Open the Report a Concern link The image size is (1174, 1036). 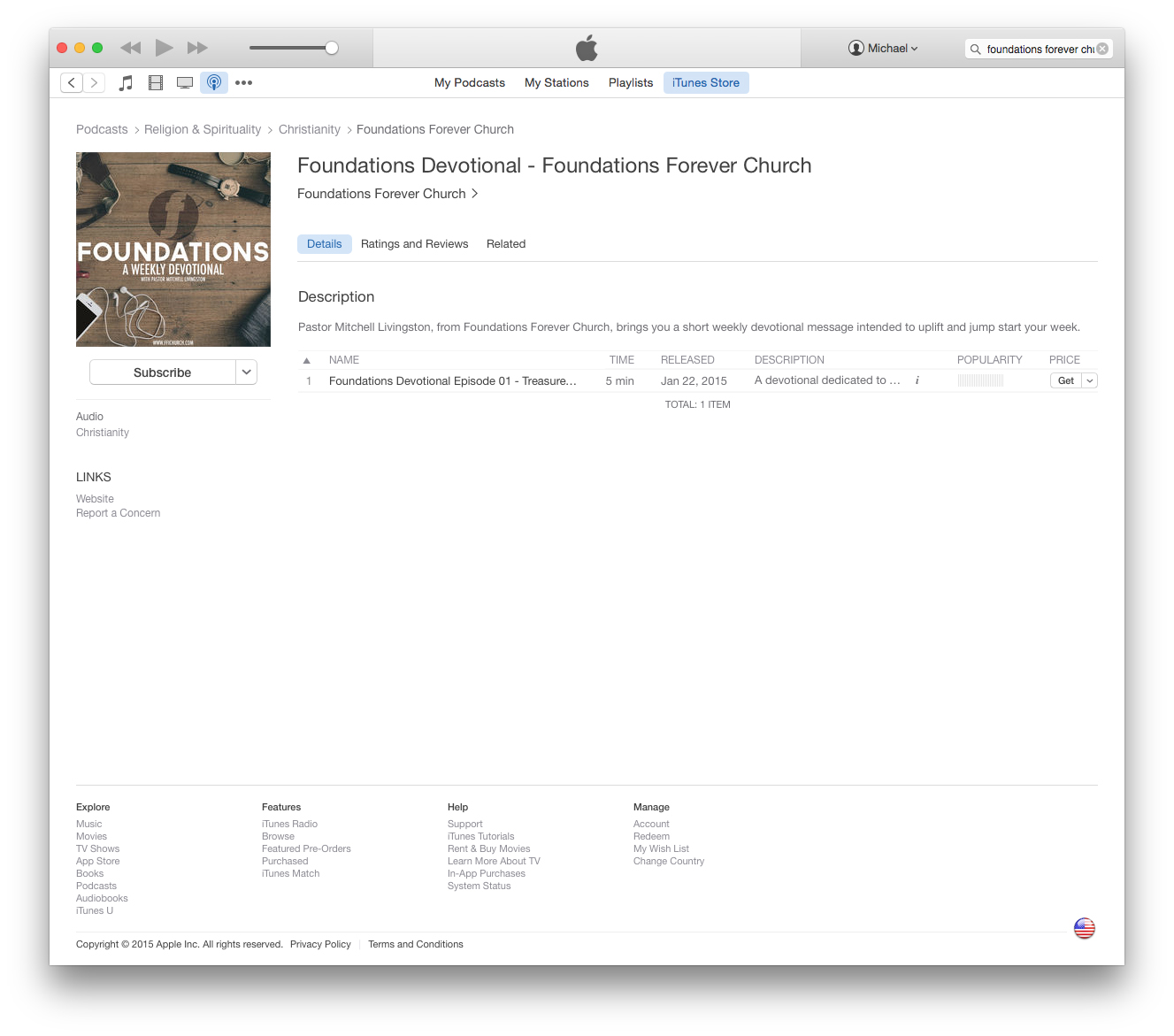point(118,513)
